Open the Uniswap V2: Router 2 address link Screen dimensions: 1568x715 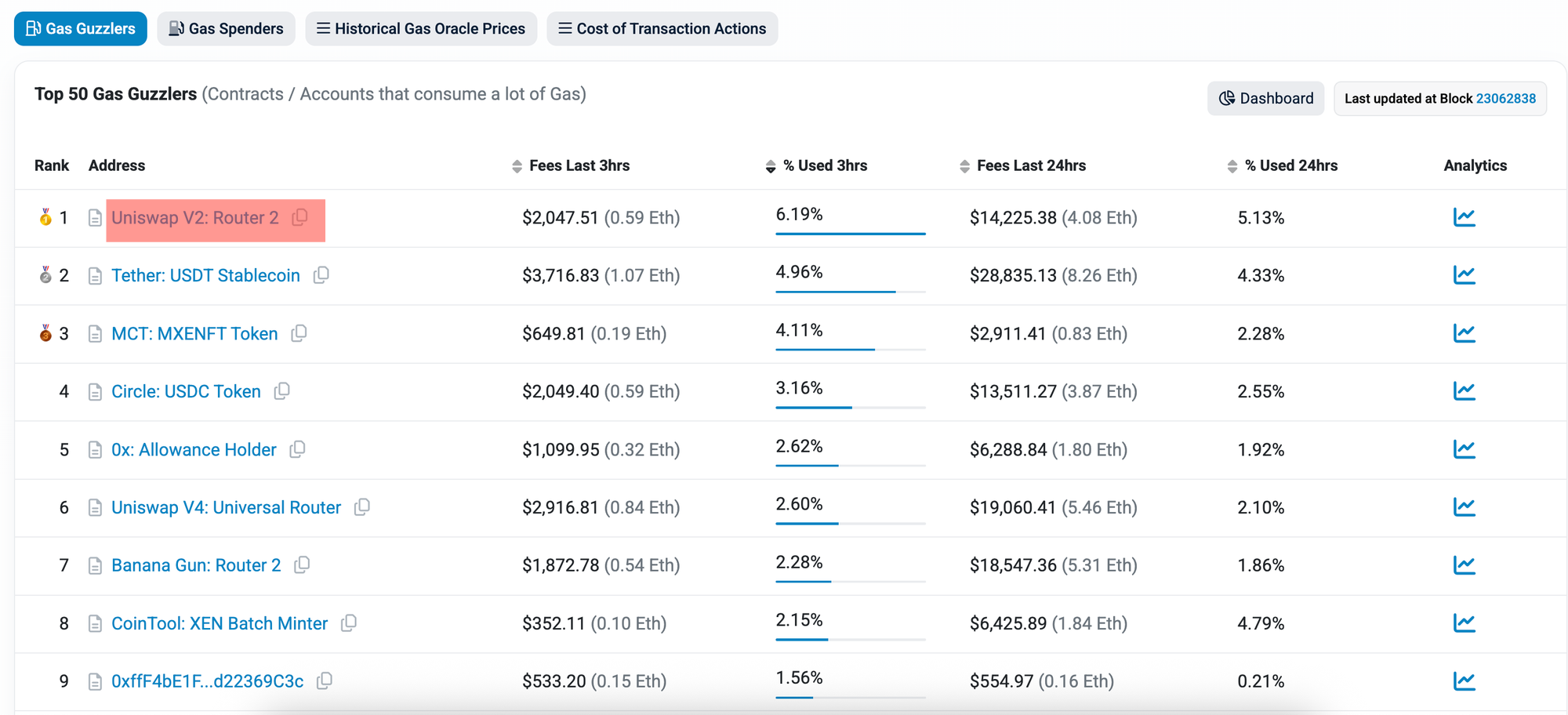click(195, 218)
